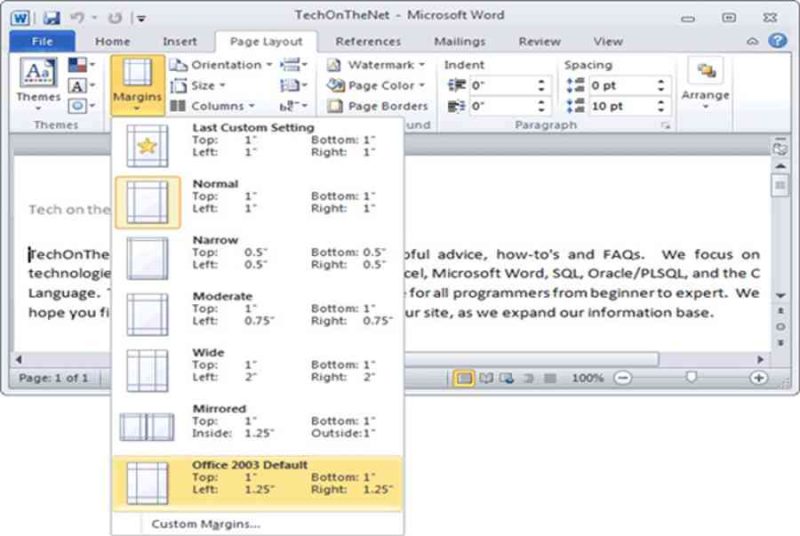Click Page: 1 of 1 status indicator
The width and height of the screenshot is (800, 536).
tap(54, 378)
